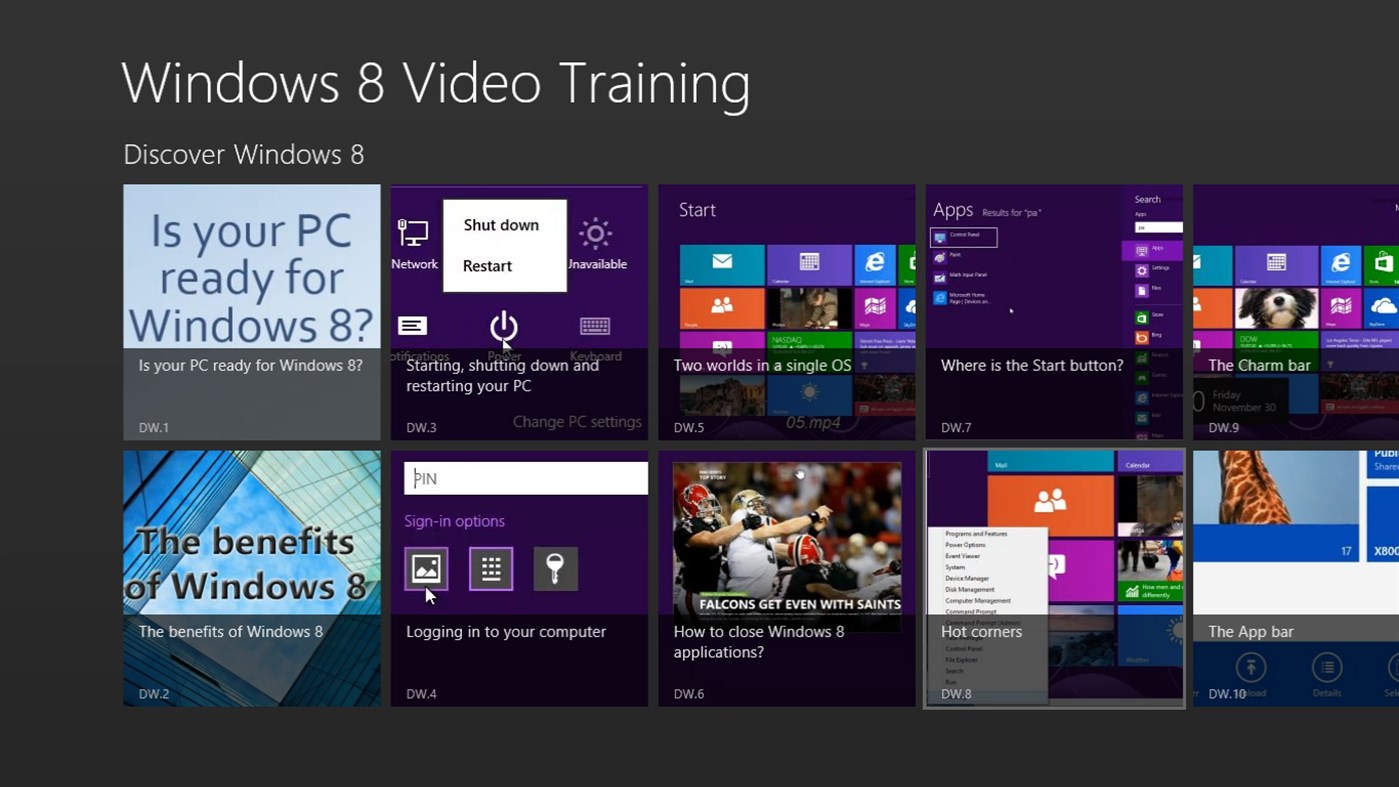Open the Keyboard settings icon

point(594,327)
